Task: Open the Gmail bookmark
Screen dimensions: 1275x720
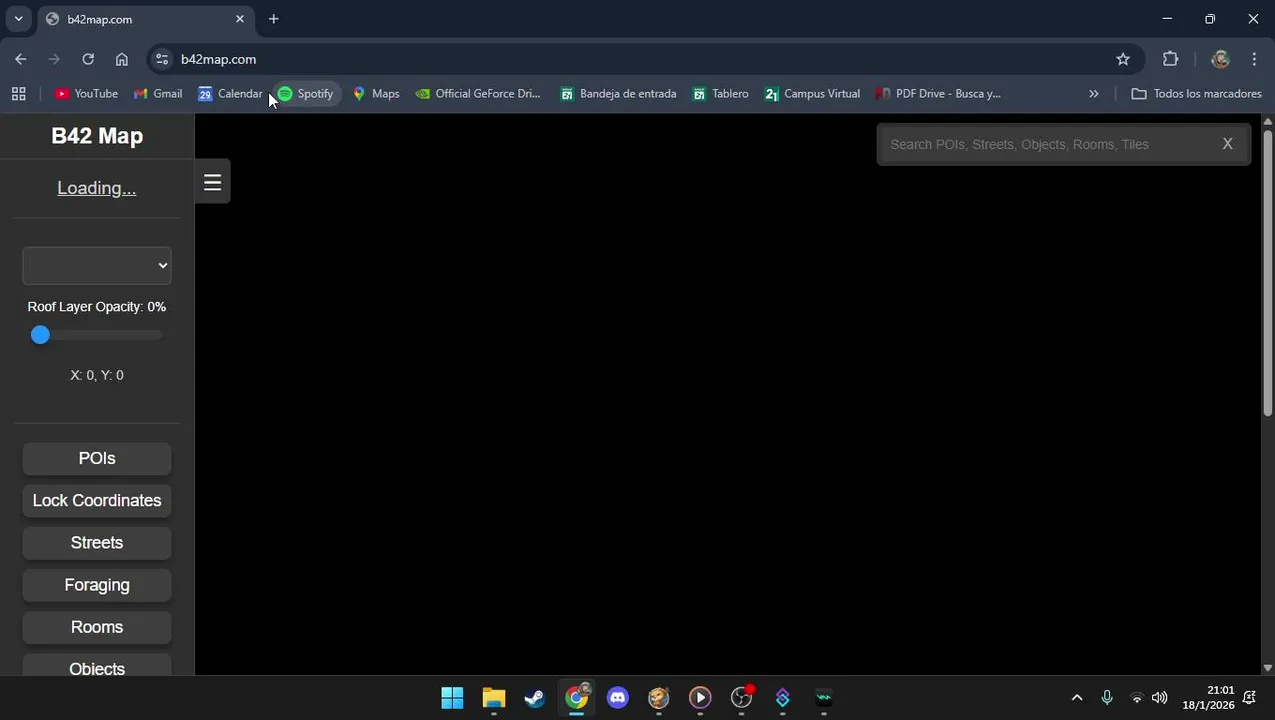Action: (x=158, y=93)
